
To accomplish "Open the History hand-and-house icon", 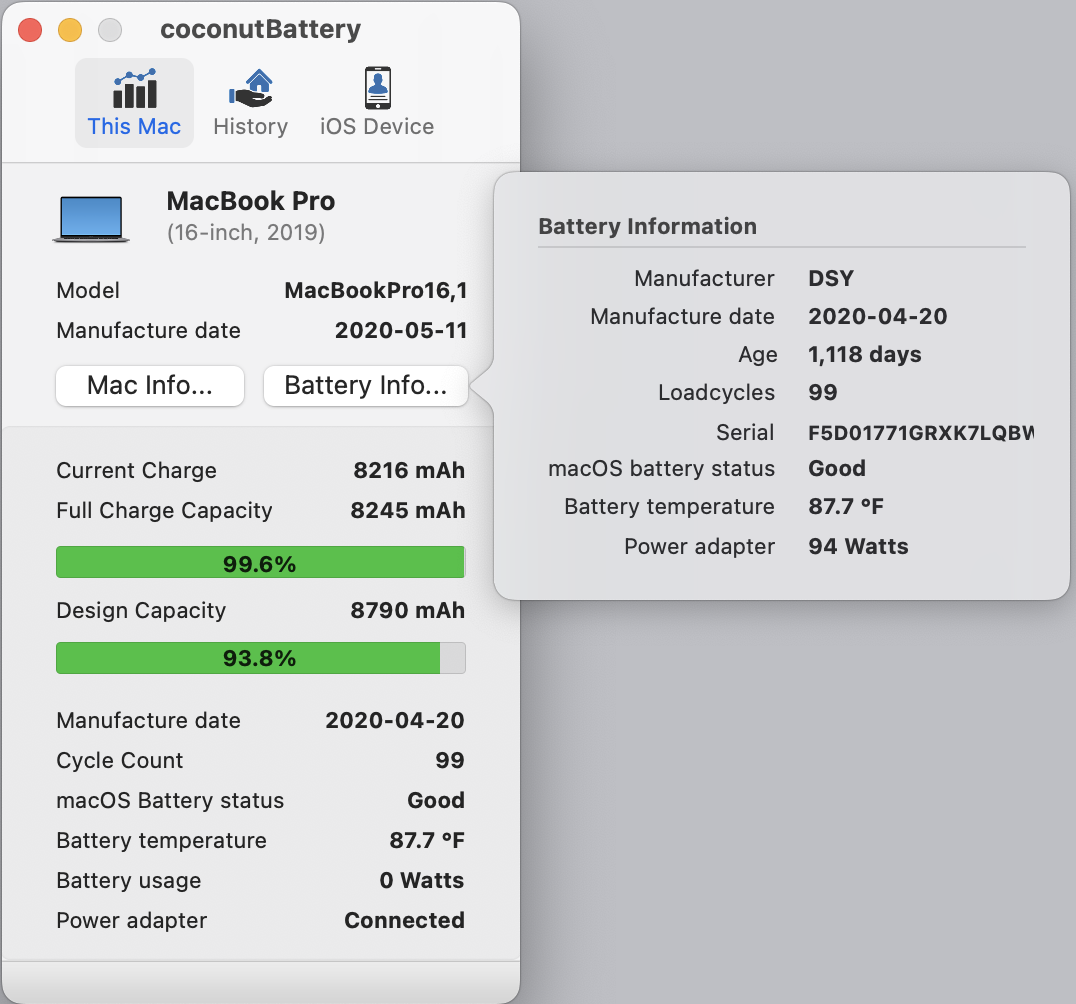I will [250, 89].
